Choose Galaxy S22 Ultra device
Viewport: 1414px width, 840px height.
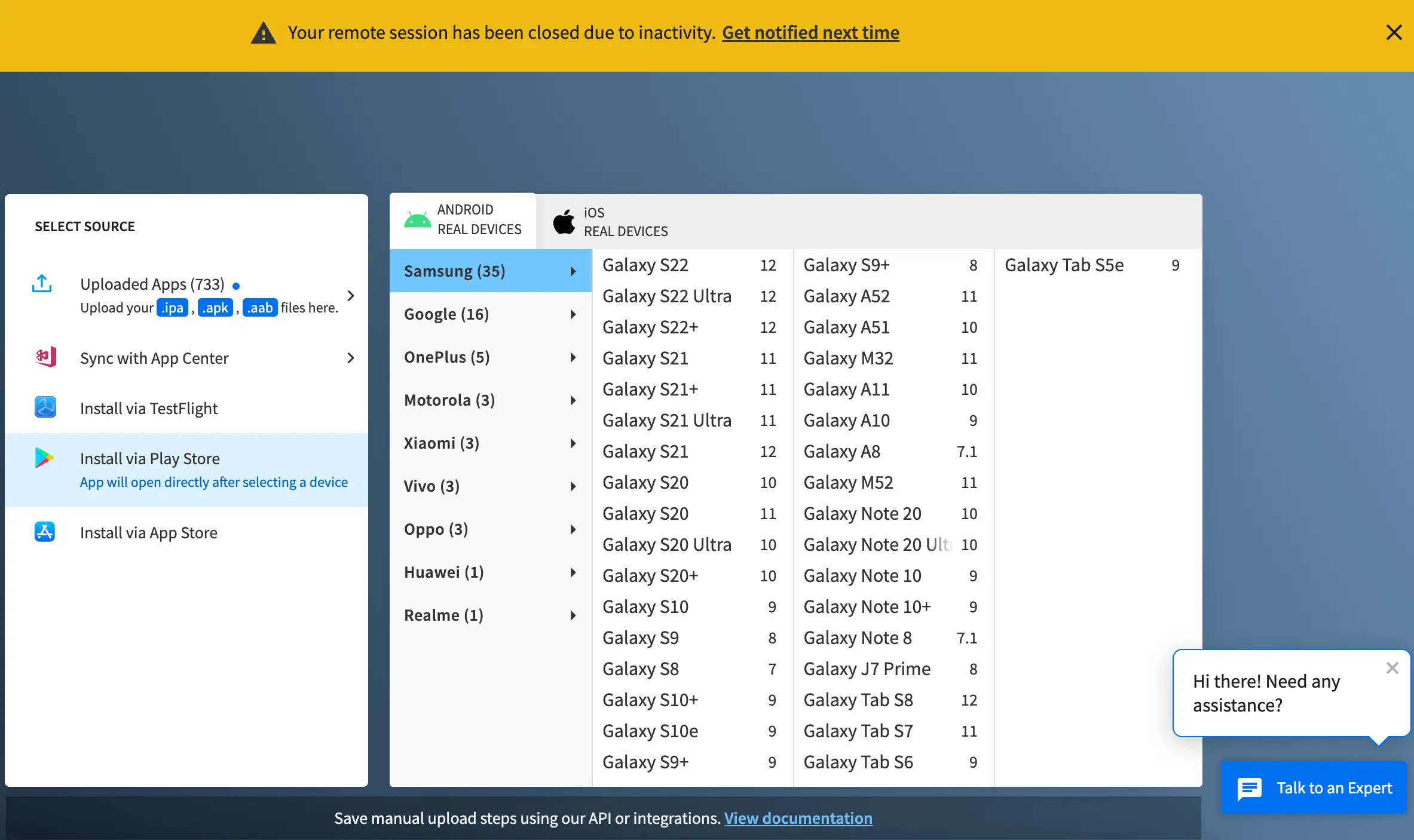667,296
